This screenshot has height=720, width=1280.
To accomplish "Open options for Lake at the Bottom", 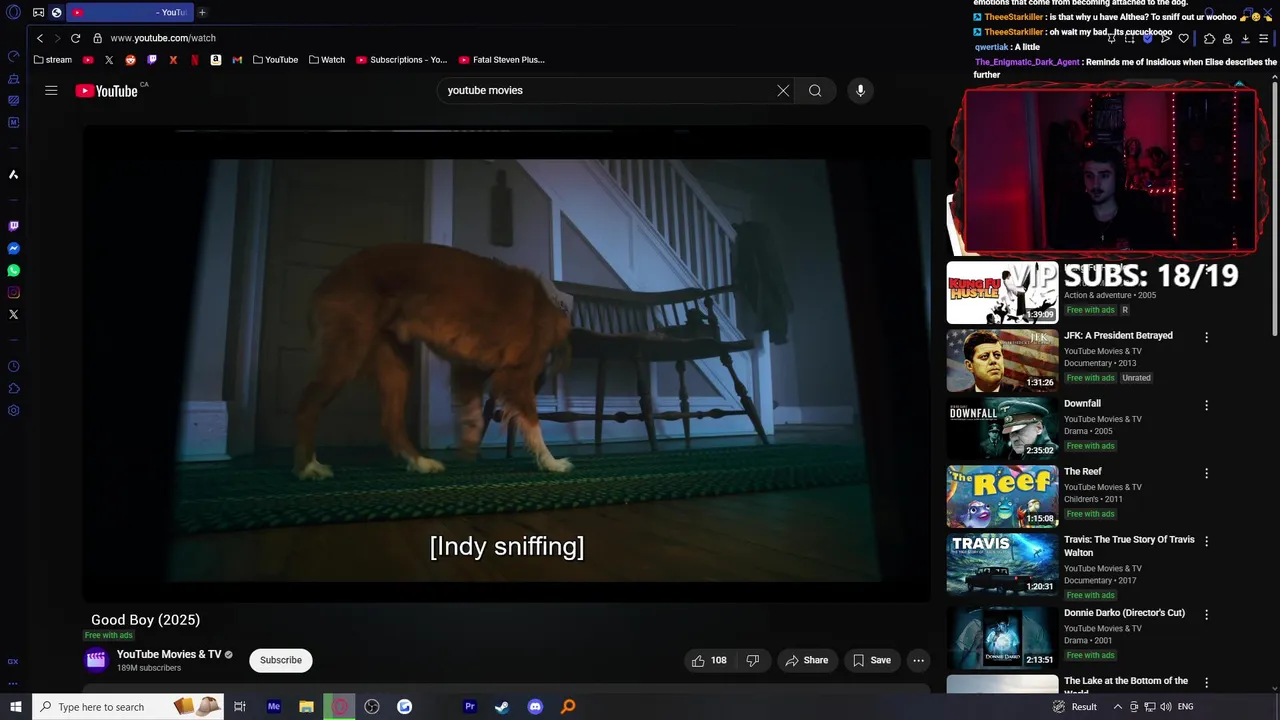I will [1206, 683].
